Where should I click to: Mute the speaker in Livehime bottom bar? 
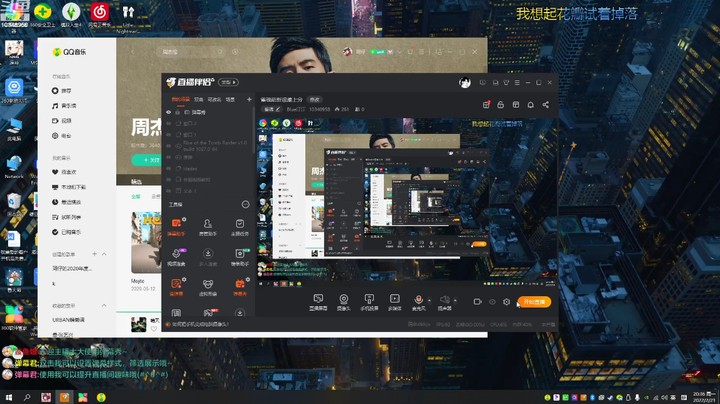coord(444,302)
